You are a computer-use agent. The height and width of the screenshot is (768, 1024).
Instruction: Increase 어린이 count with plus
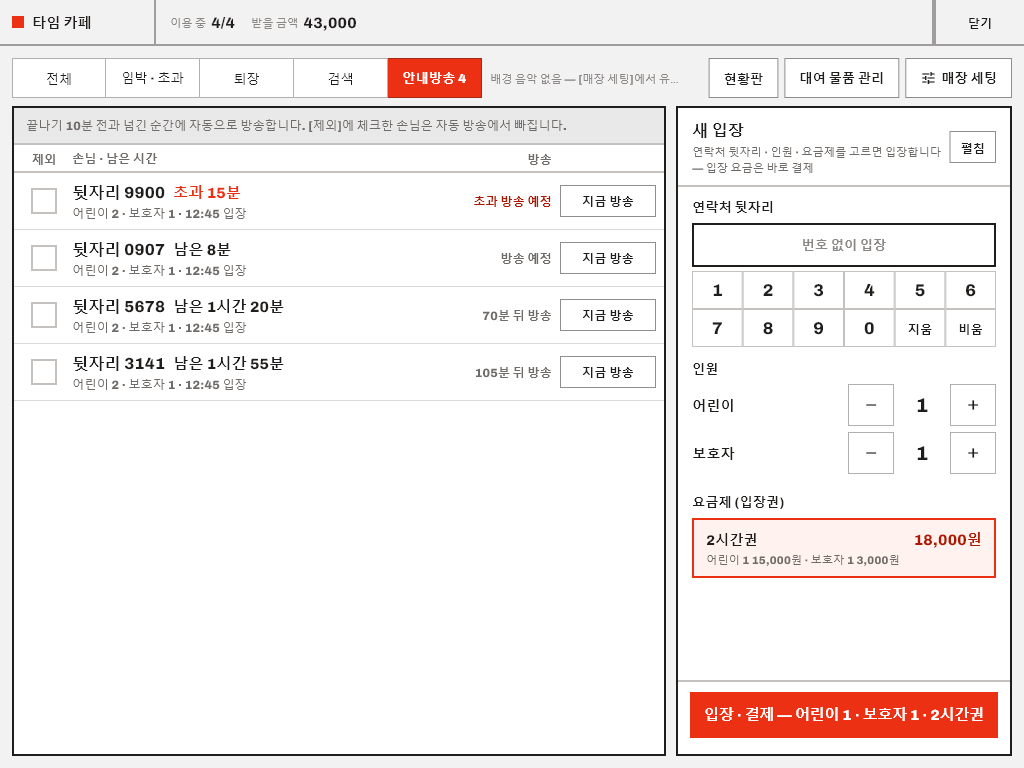pos(972,405)
